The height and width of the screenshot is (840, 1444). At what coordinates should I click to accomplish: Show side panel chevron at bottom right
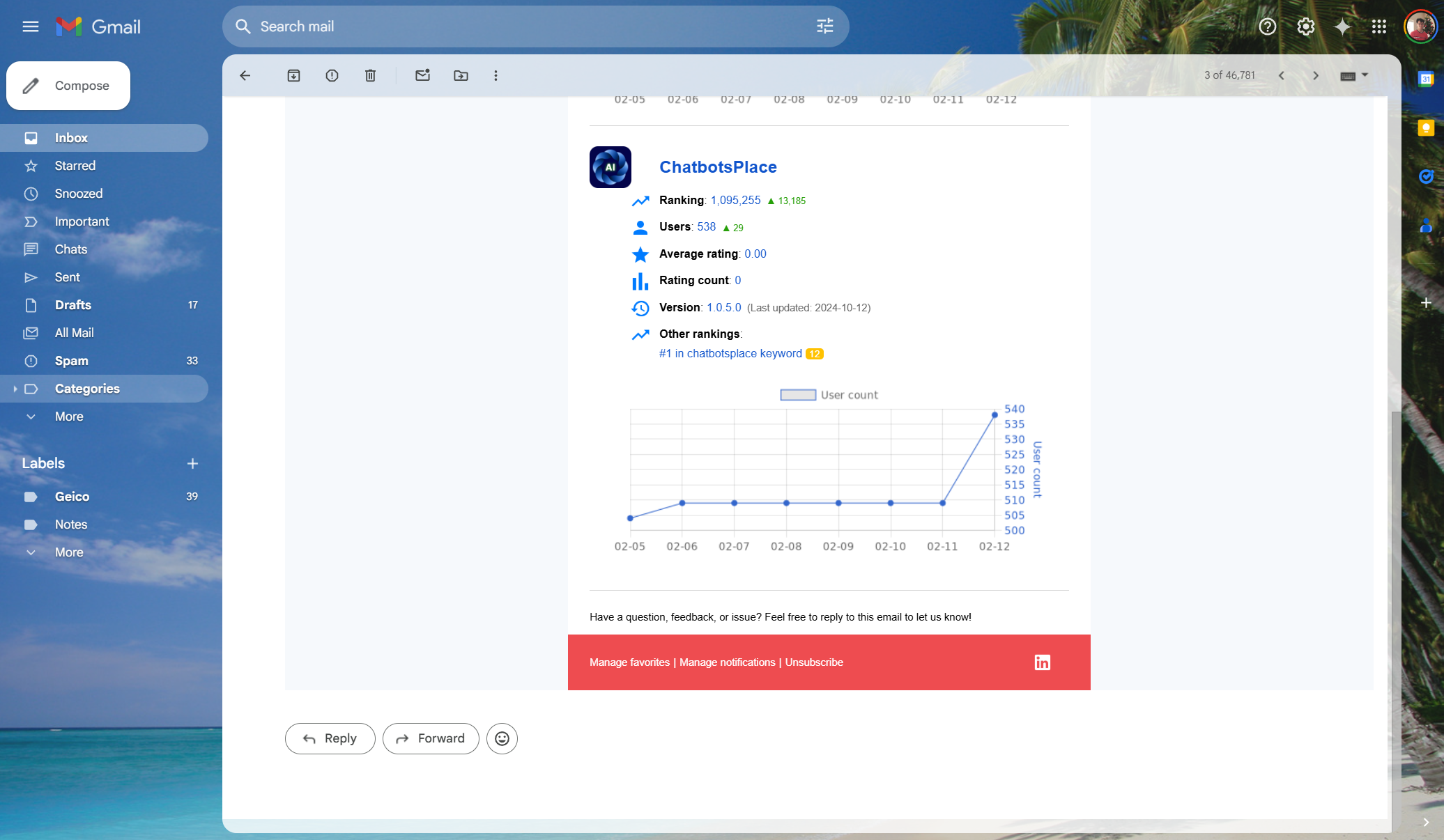1426,823
